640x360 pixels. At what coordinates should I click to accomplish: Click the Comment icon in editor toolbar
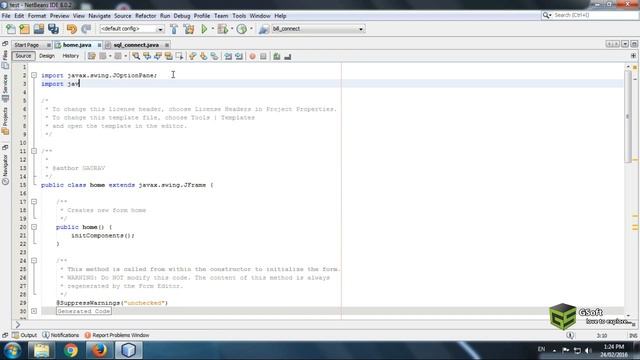[277, 56]
